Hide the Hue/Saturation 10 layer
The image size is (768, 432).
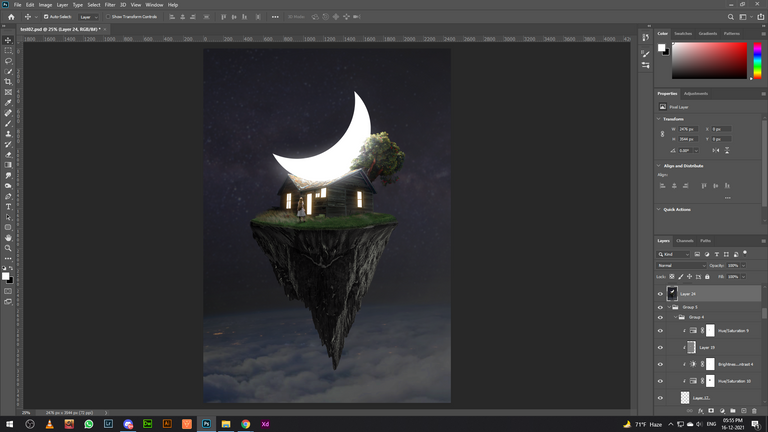coord(660,381)
